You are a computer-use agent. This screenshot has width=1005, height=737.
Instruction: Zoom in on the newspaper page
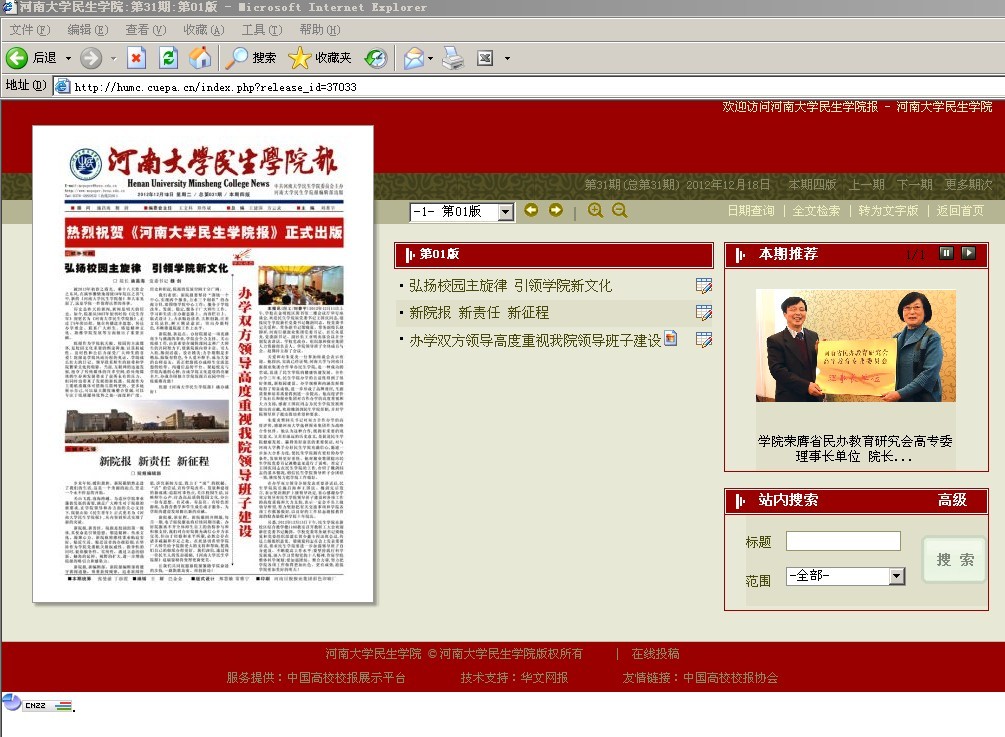595,210
